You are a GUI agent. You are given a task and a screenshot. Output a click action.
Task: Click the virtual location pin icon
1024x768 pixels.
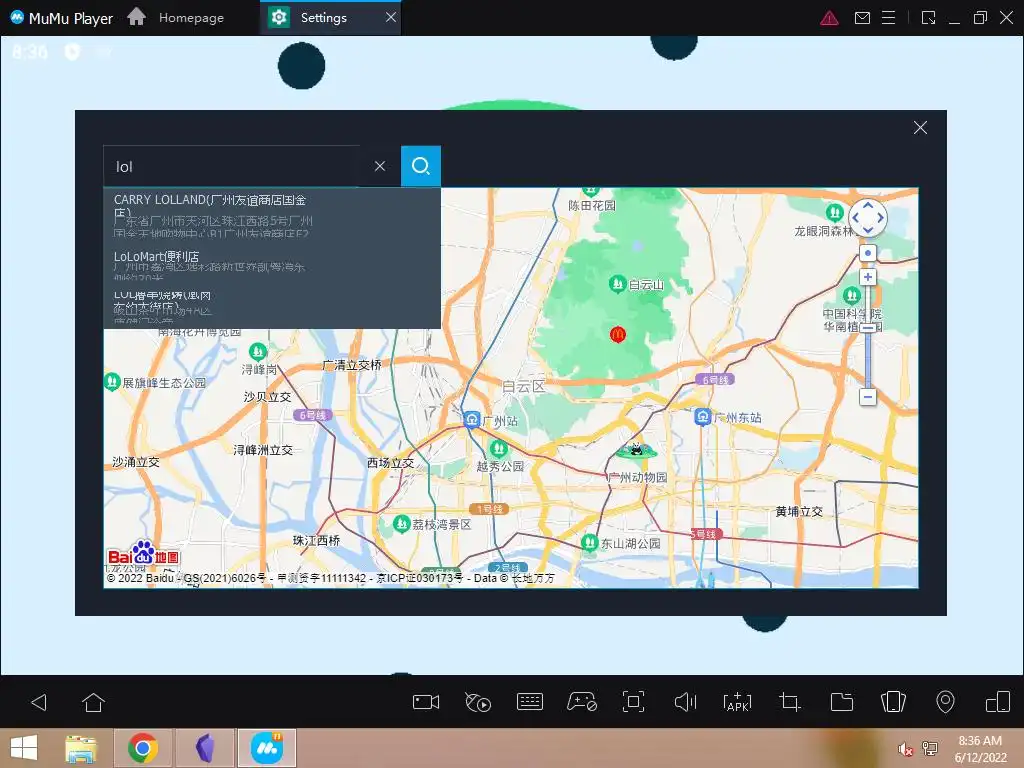945,702
